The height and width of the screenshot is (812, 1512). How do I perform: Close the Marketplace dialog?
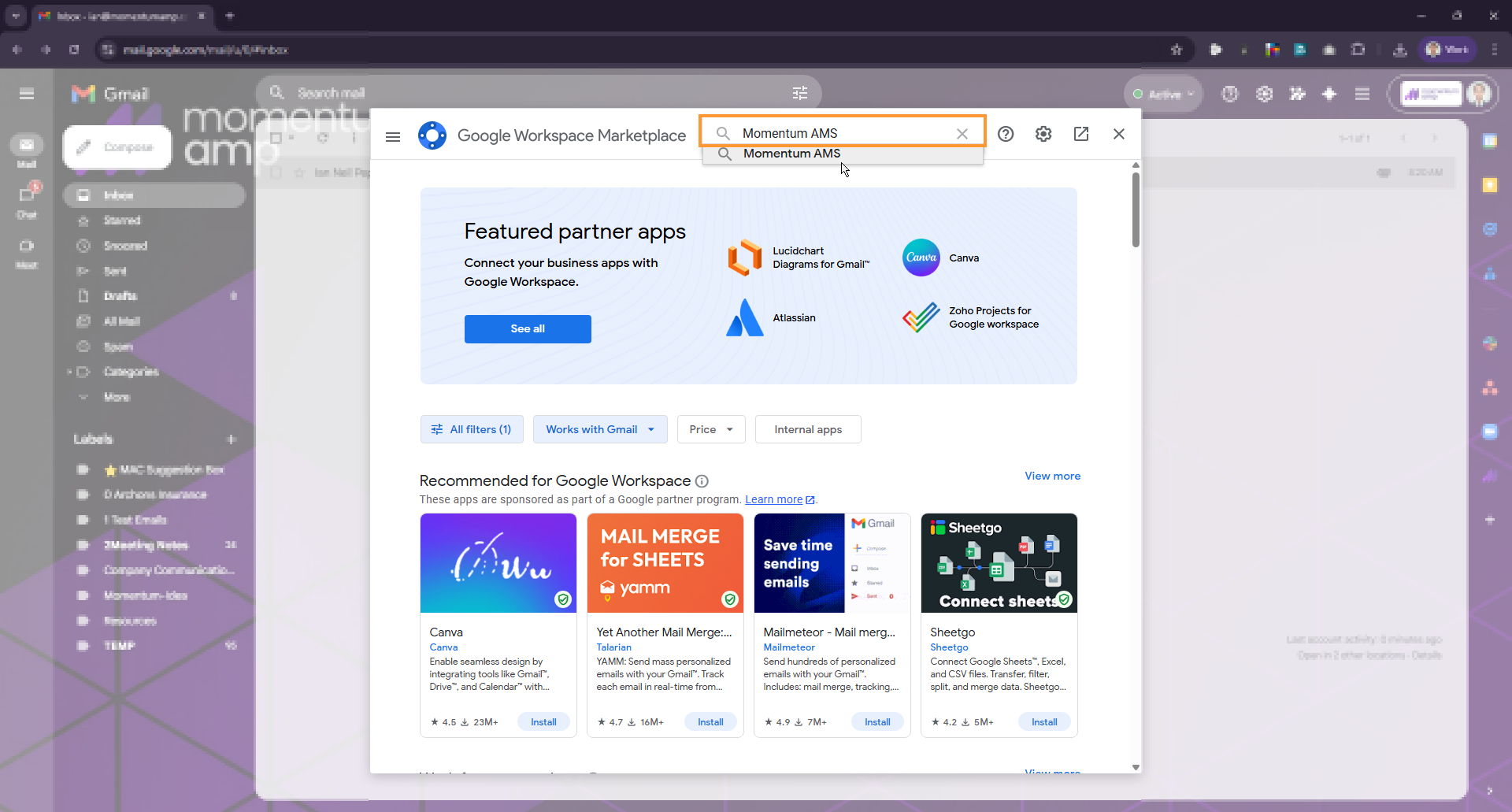pos(1119,134)
